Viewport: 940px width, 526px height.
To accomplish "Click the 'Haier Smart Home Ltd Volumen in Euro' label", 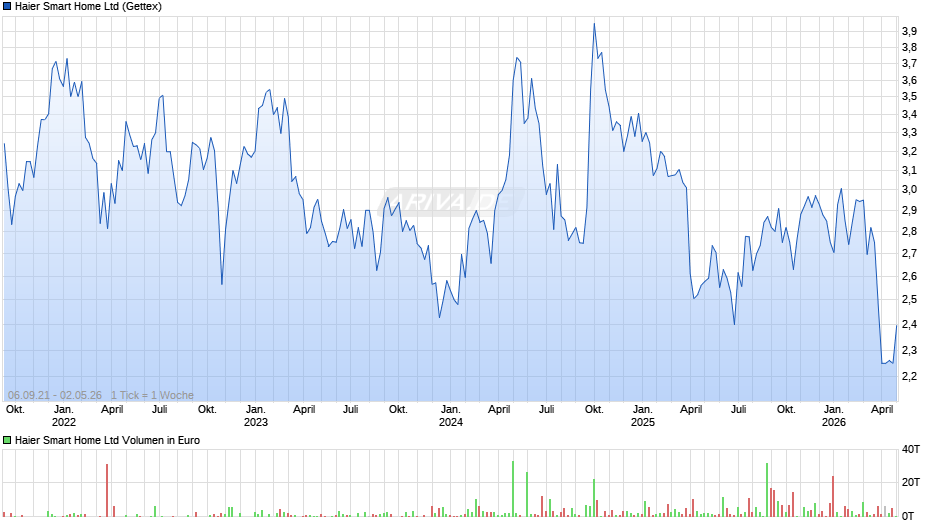I will click(107, 440).
